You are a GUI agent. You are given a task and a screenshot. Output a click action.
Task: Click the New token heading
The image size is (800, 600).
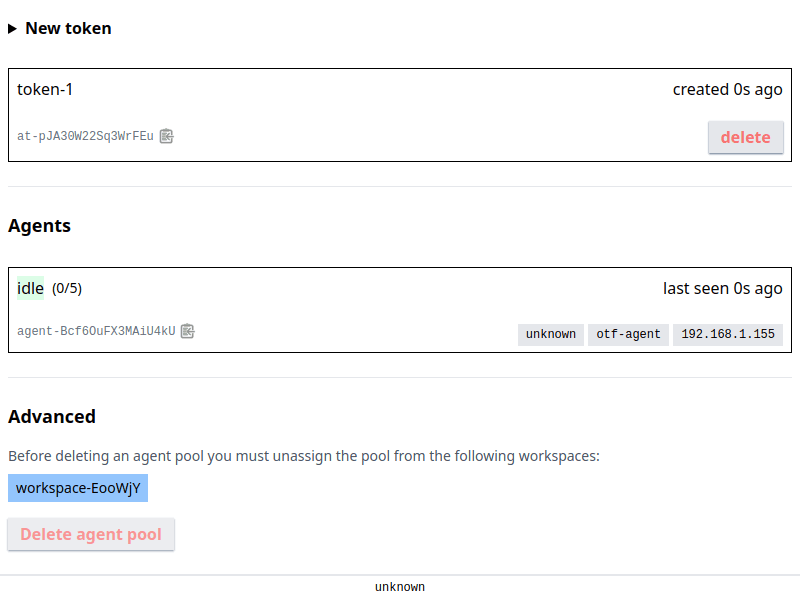(x=68, y=29)
